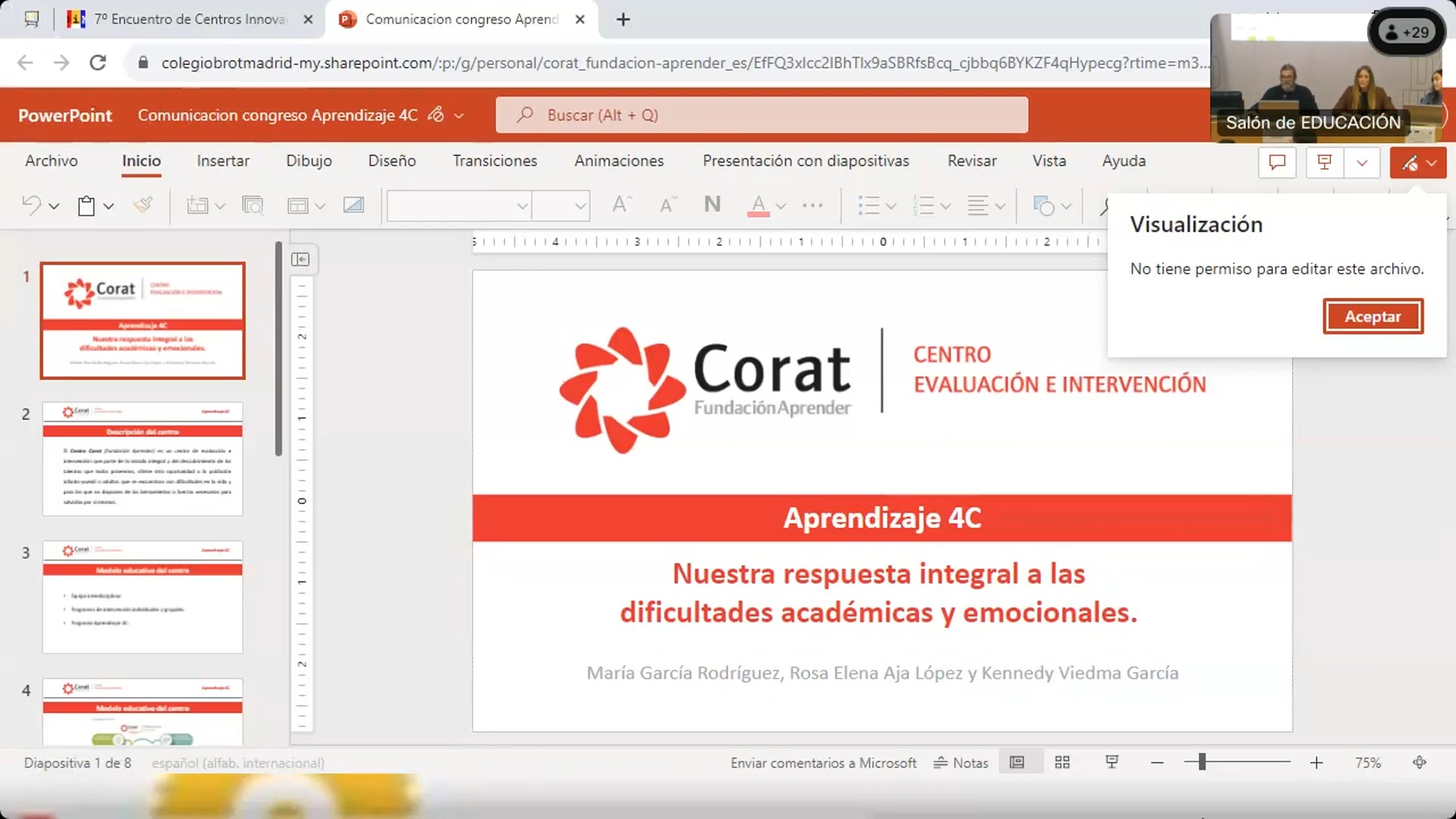Click the zoom slider handle
This screenshot has height=819, width=1456.
click(1202, 762)
